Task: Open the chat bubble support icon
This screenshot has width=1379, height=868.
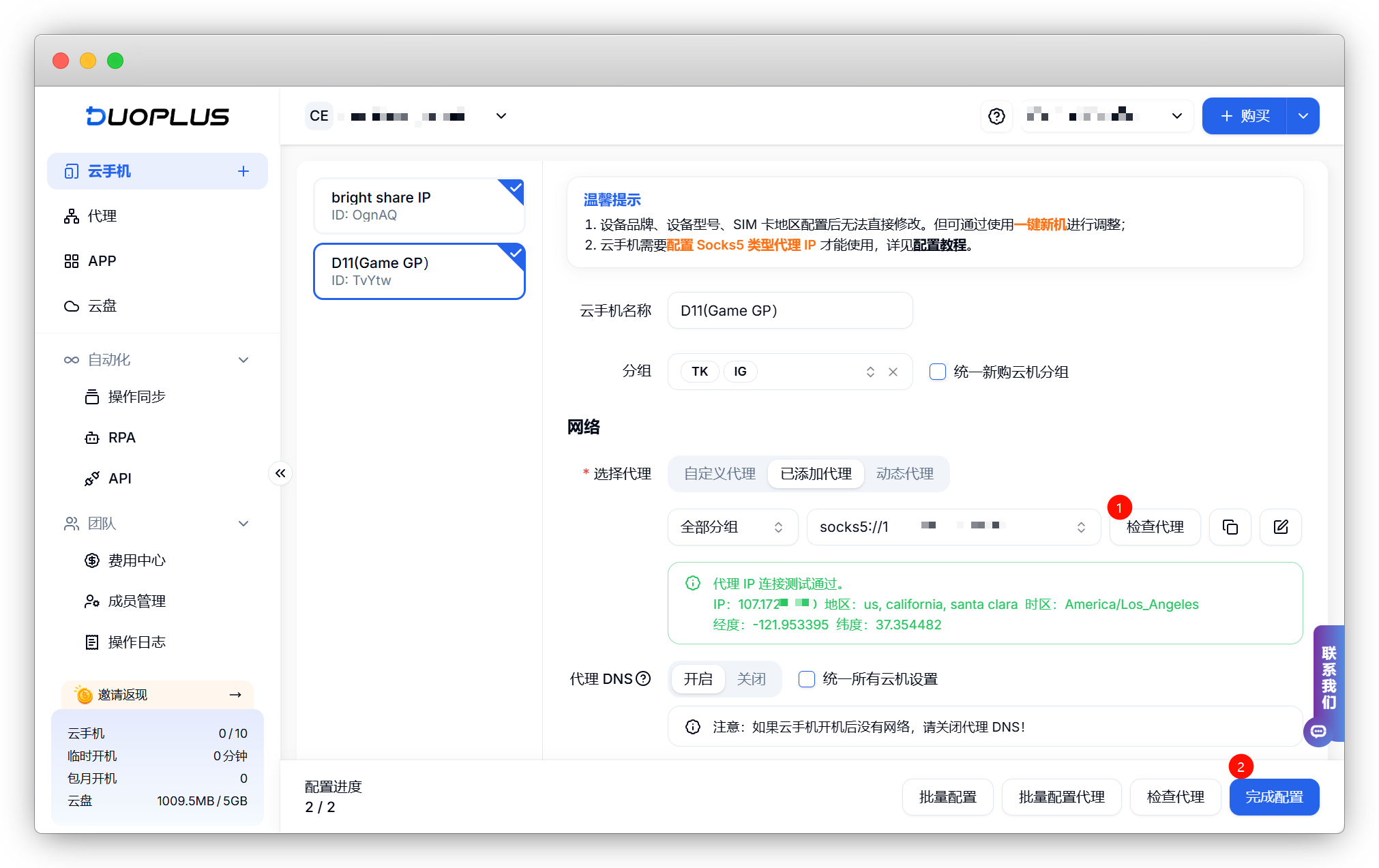Action: (1318, 732)
